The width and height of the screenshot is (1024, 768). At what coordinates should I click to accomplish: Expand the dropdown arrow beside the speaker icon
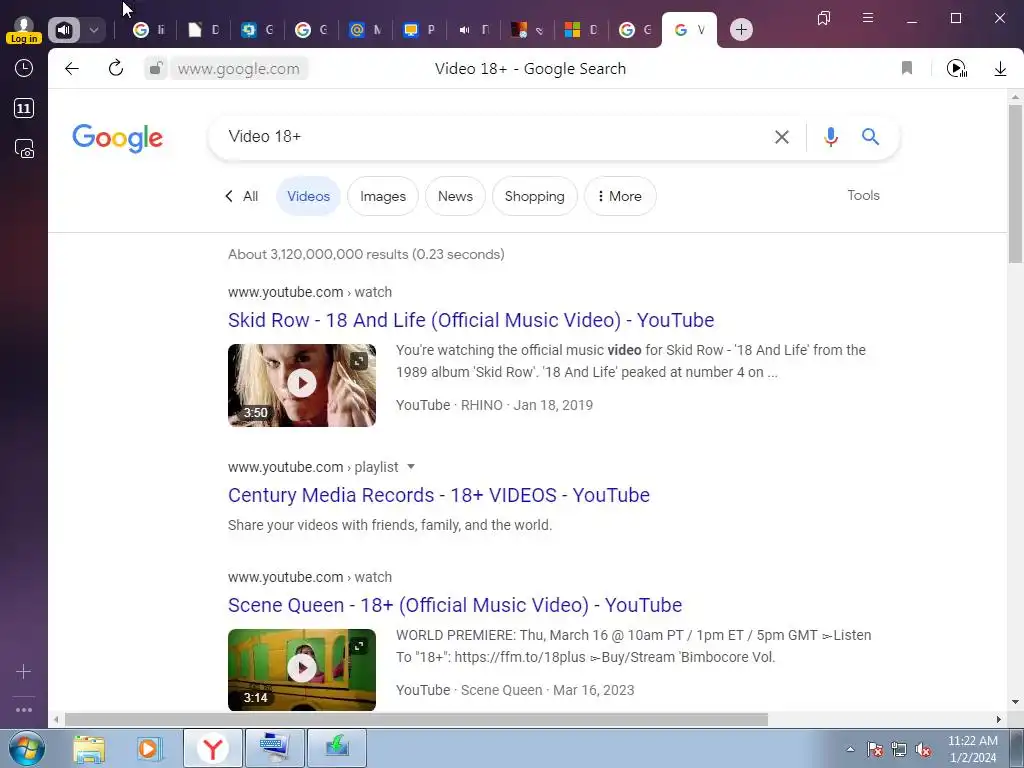pos(93,29)
